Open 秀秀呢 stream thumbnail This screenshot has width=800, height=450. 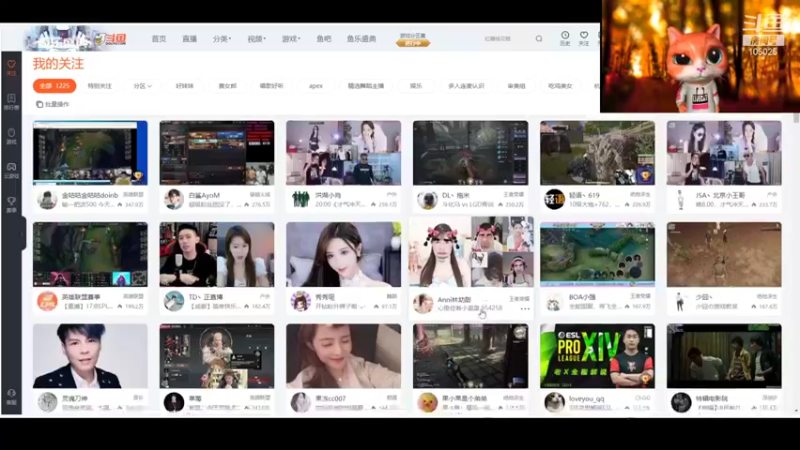[x=343, y=254]
